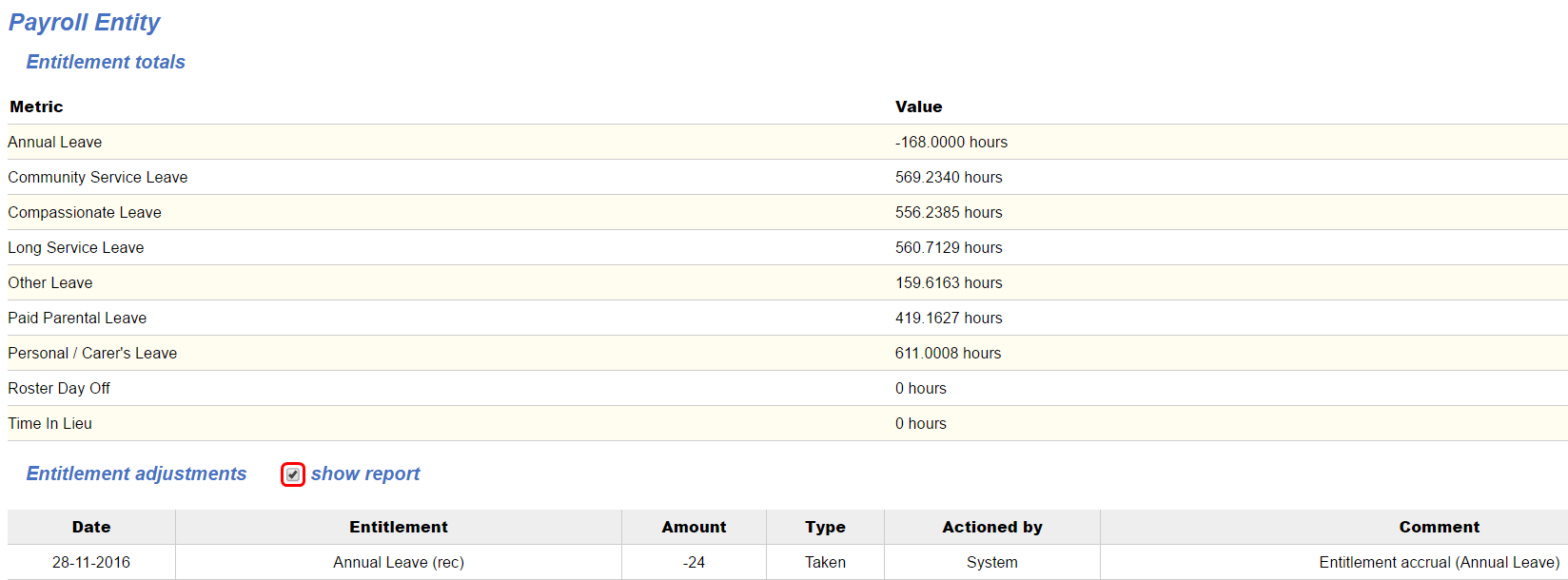
Task: Click the Actioned by column header
Action: tap(992, 527)
